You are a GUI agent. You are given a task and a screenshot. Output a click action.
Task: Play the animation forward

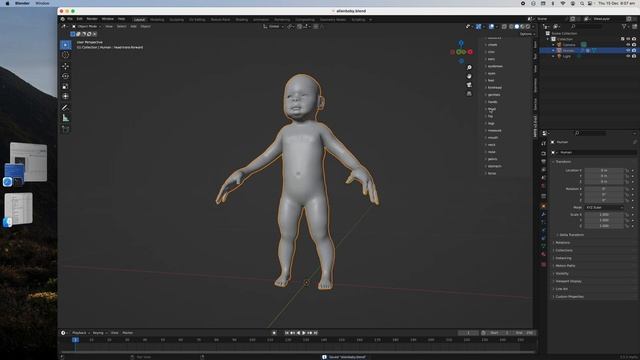[x=304, y=333]
